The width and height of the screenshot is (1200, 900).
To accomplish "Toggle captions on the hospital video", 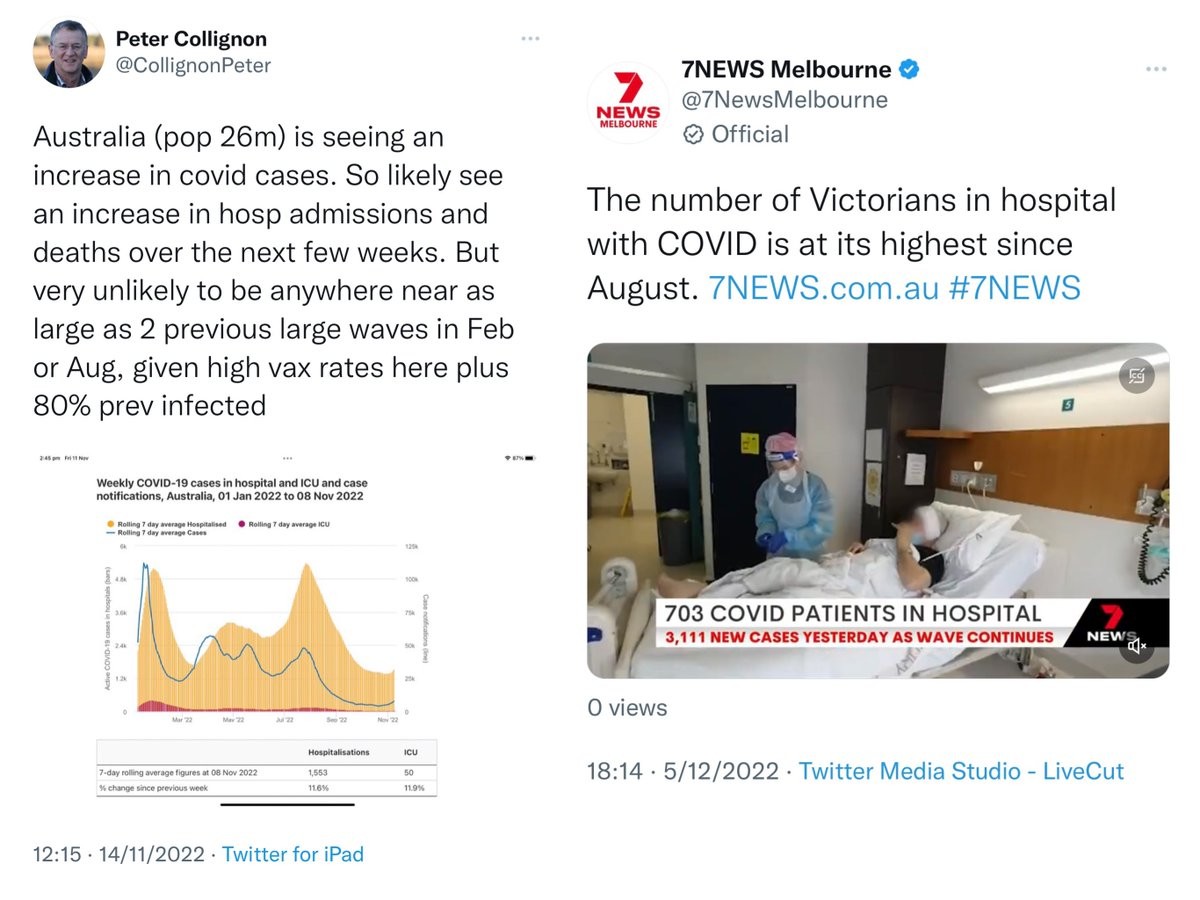I will click(1137, 376).
